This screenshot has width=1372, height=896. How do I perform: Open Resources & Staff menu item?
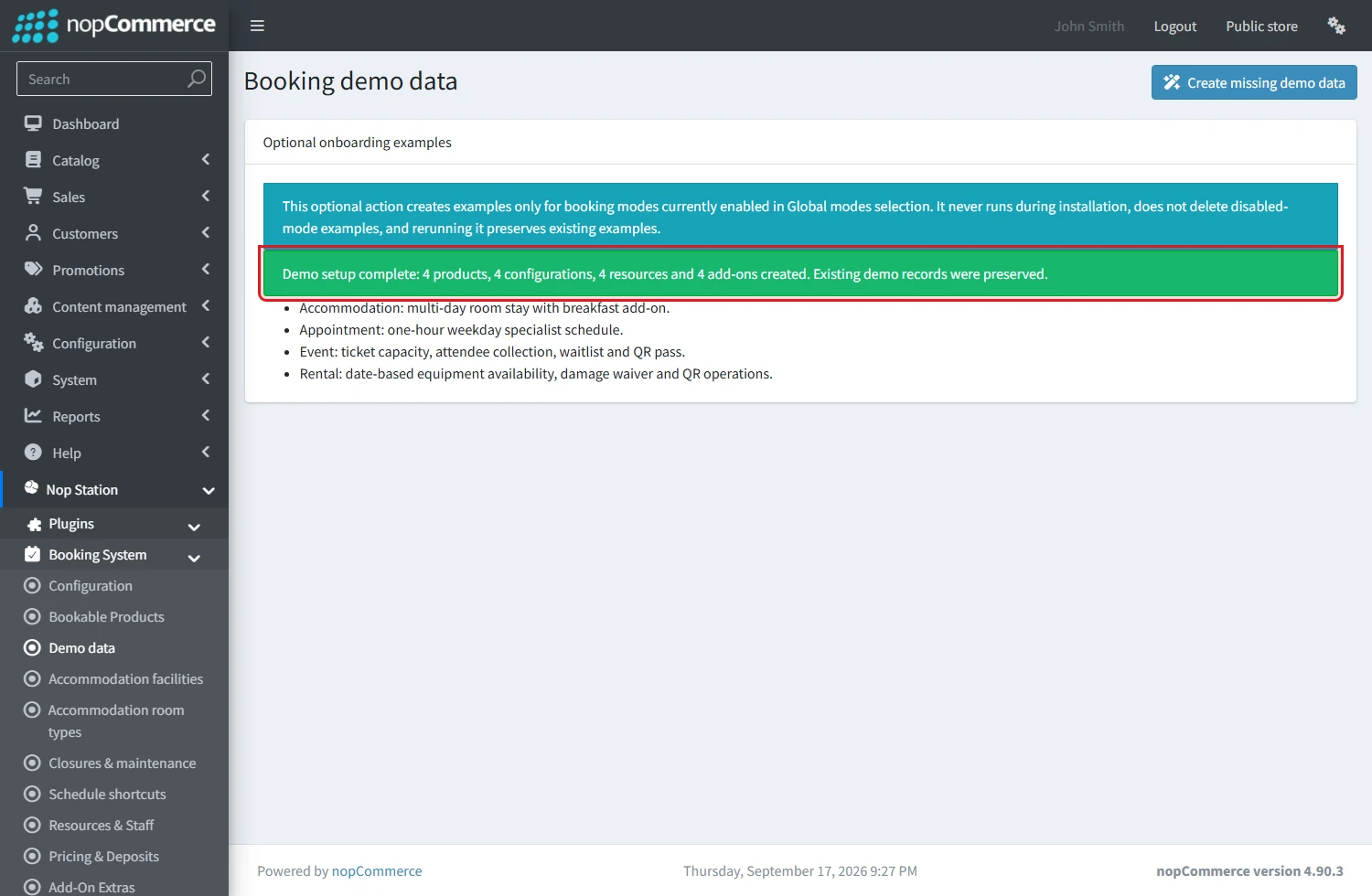(x=114, y=826)
